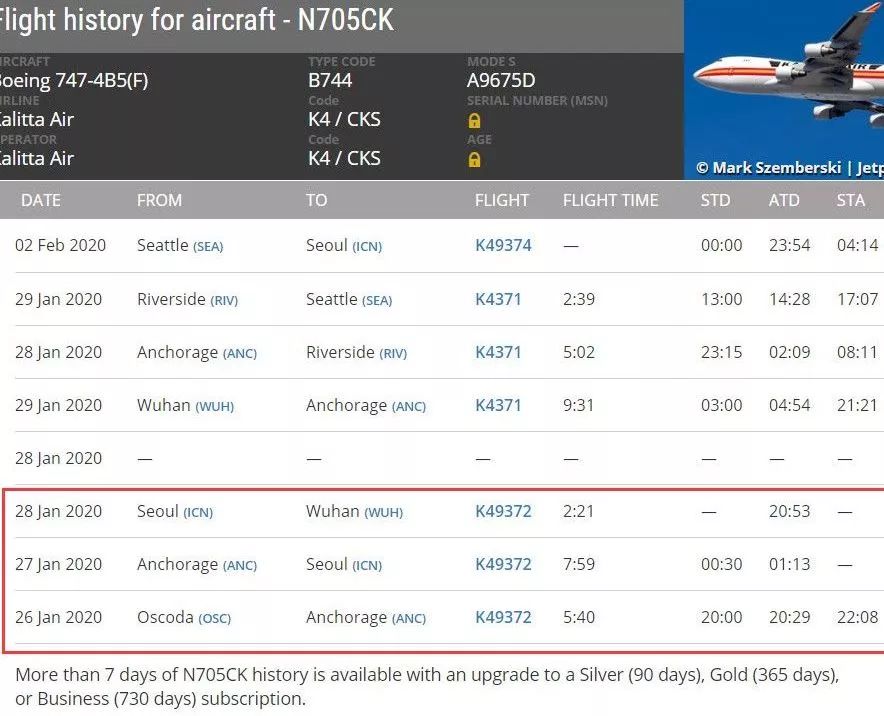The image size is (884, 716).
Task: Click the SEA airport code in first row
Action: (208, 246)
